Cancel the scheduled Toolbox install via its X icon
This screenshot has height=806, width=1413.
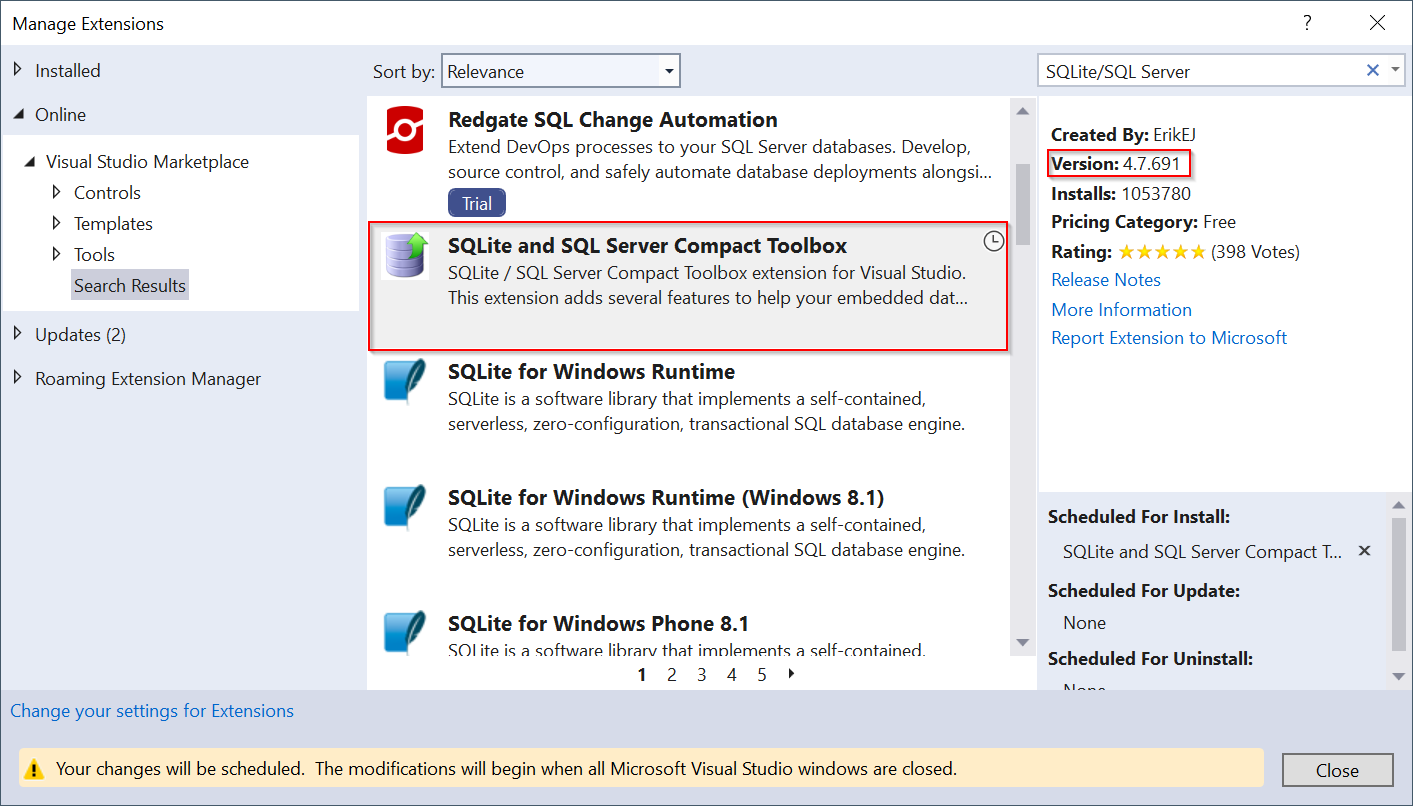click(1364, 551)
